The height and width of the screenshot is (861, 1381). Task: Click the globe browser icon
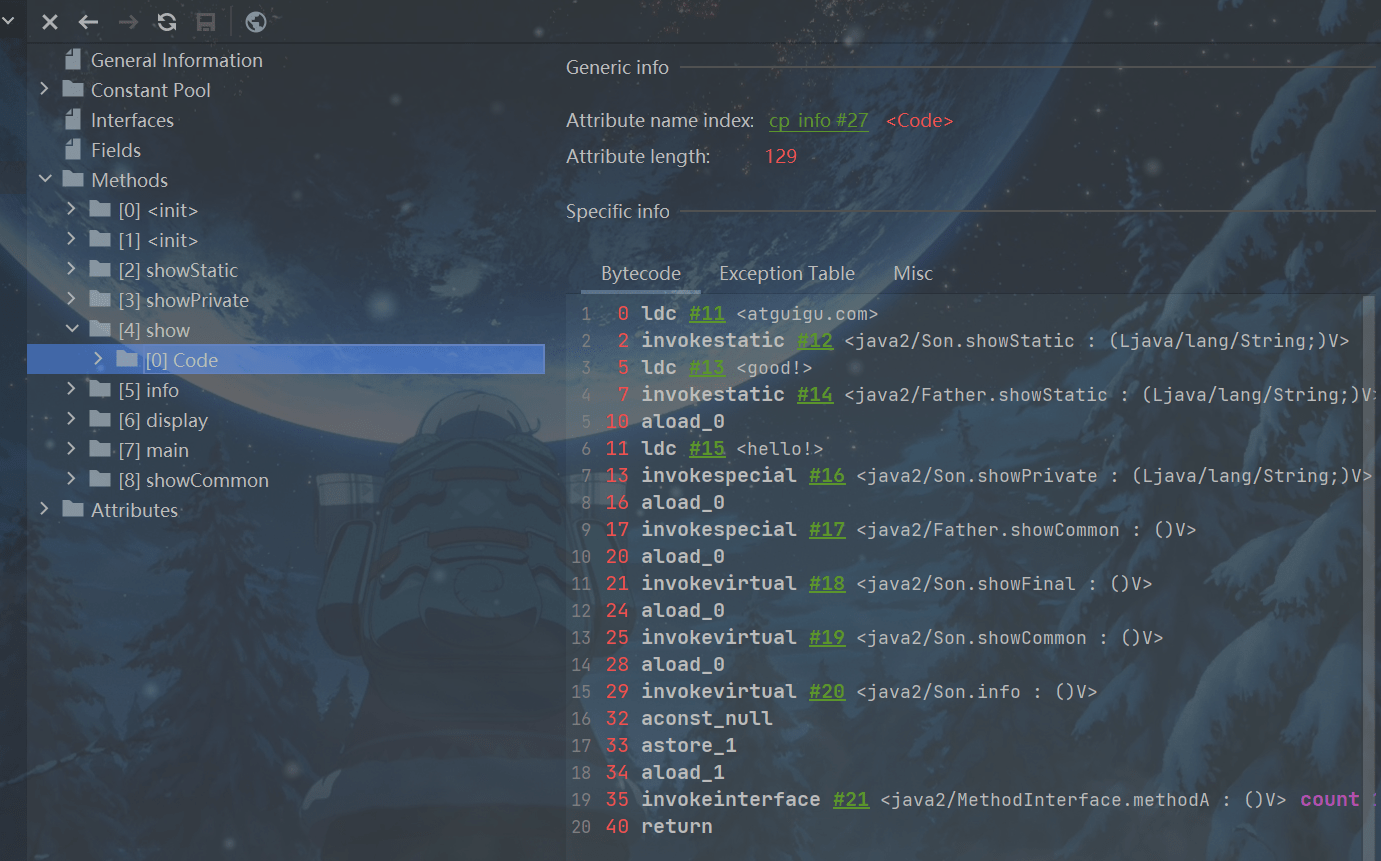point(256,22)
